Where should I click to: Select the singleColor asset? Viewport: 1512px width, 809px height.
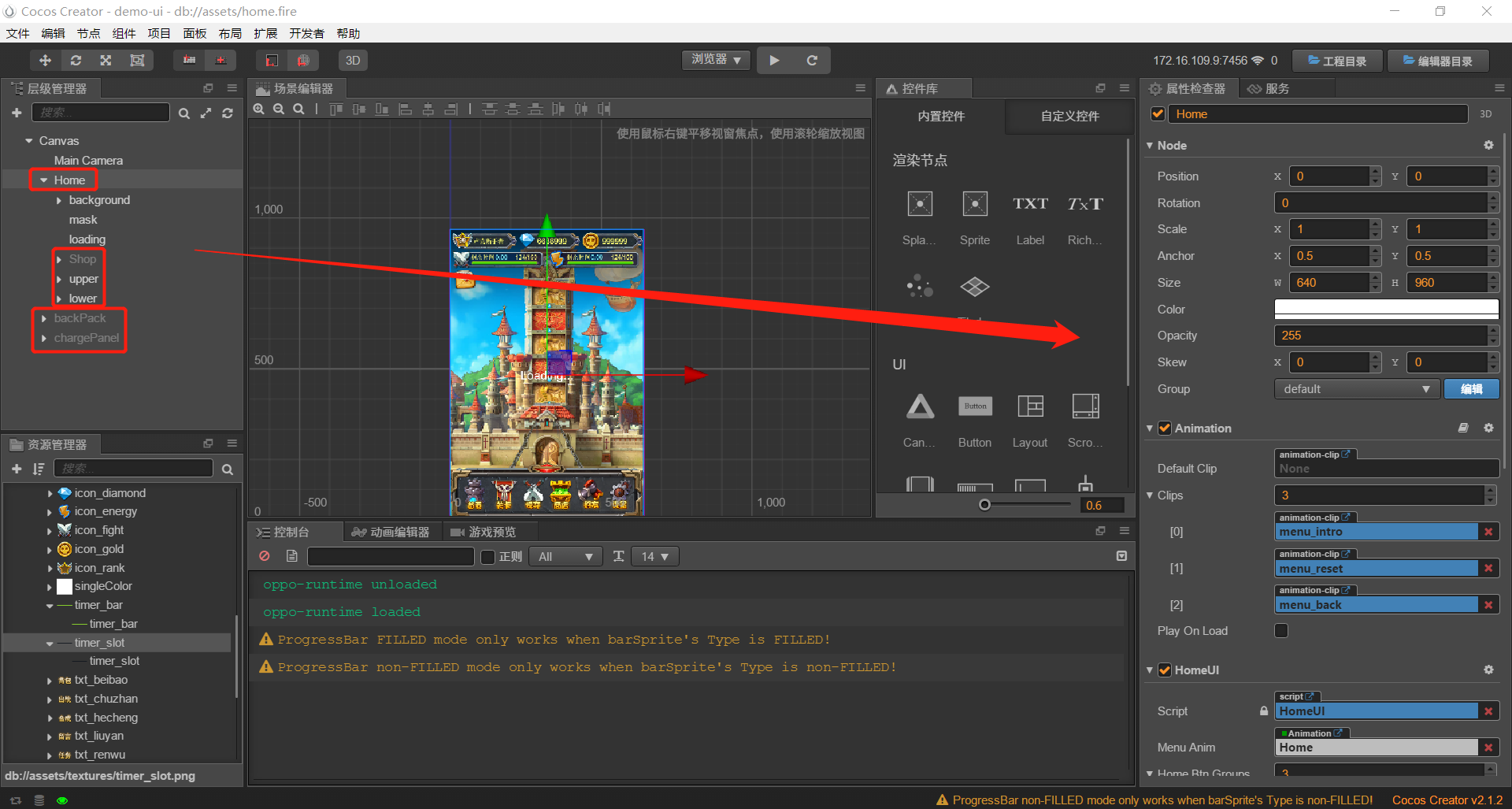point(103,586)
